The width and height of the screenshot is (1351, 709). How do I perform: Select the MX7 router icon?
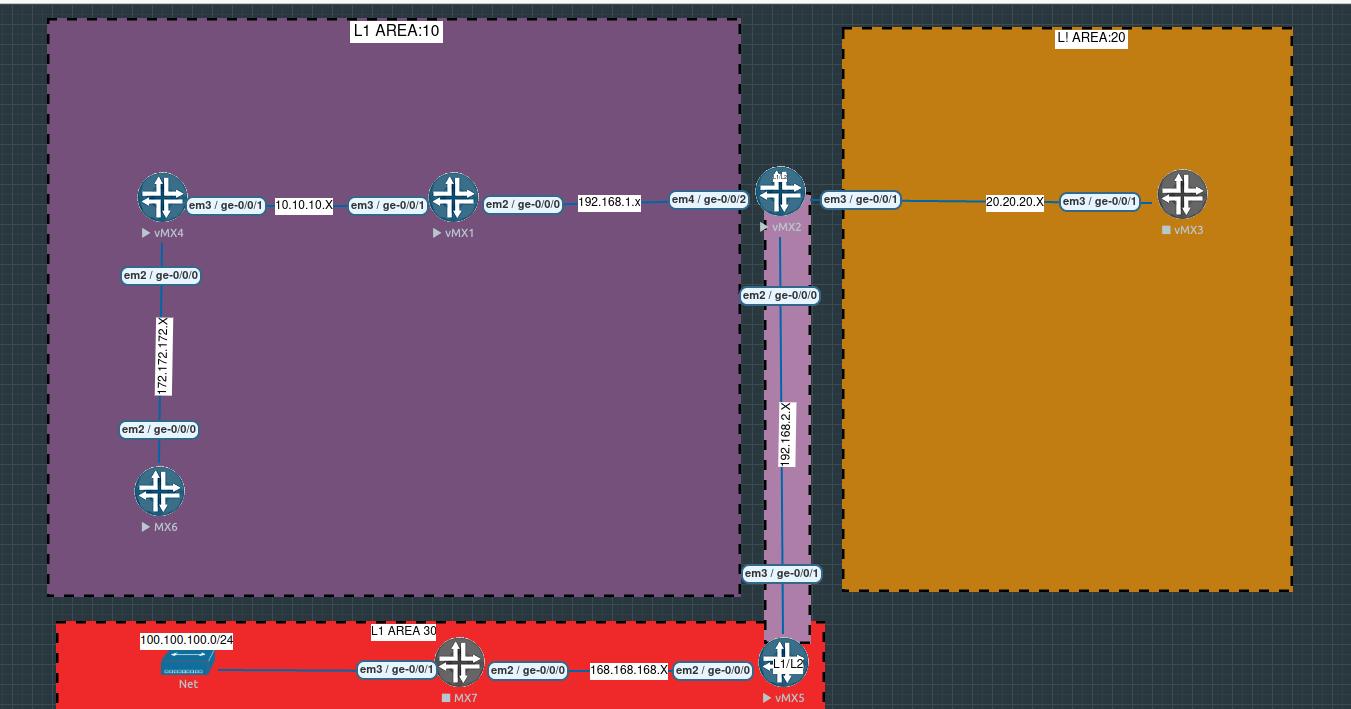[460, 661]
